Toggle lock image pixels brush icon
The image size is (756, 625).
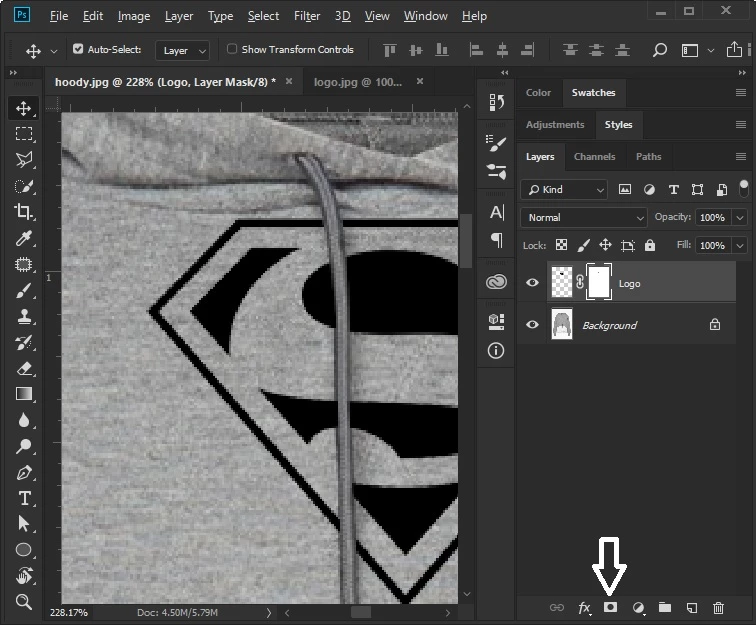tap(583, 245)
